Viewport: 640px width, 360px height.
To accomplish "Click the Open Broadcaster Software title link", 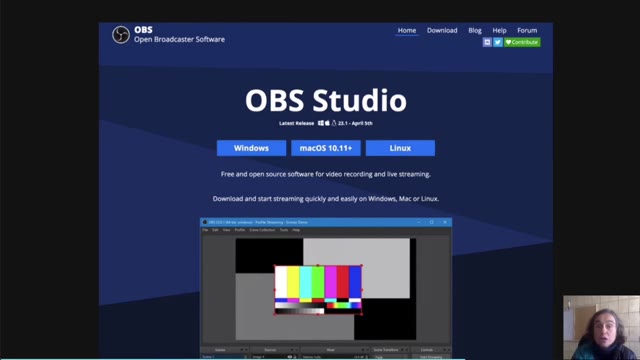I will pyautogui.click(x=179, y=40).
